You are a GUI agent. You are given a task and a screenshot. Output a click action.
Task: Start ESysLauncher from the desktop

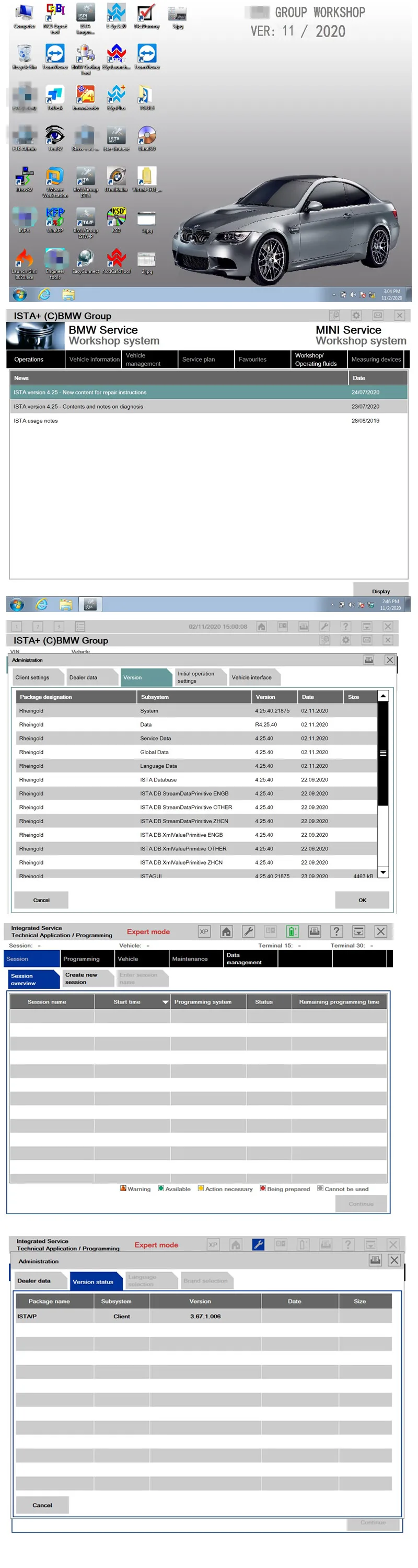coord(115,56)
